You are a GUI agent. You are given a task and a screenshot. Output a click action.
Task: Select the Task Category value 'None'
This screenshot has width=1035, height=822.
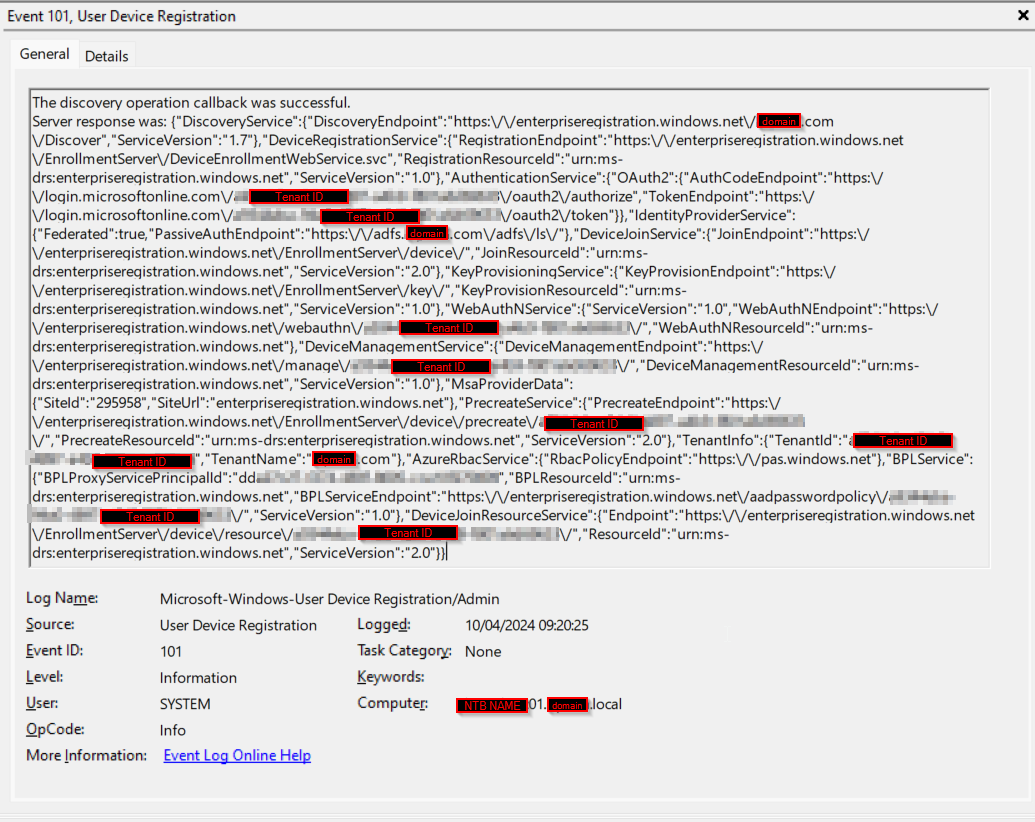tap(483, 652)
